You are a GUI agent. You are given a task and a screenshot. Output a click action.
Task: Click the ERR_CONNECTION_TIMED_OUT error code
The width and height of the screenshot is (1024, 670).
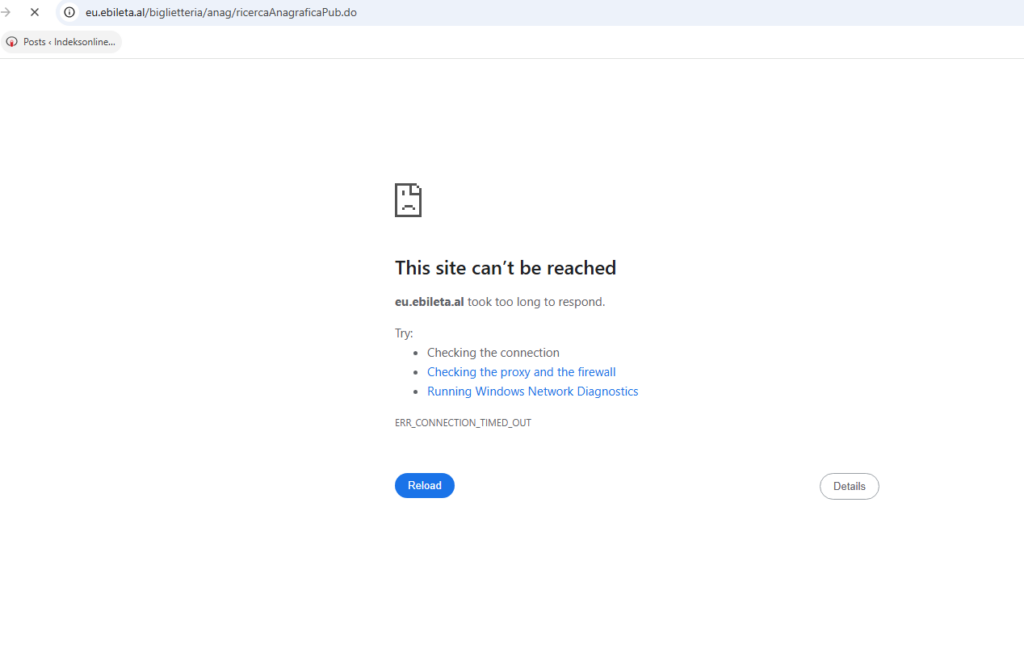tap(463, 423)
